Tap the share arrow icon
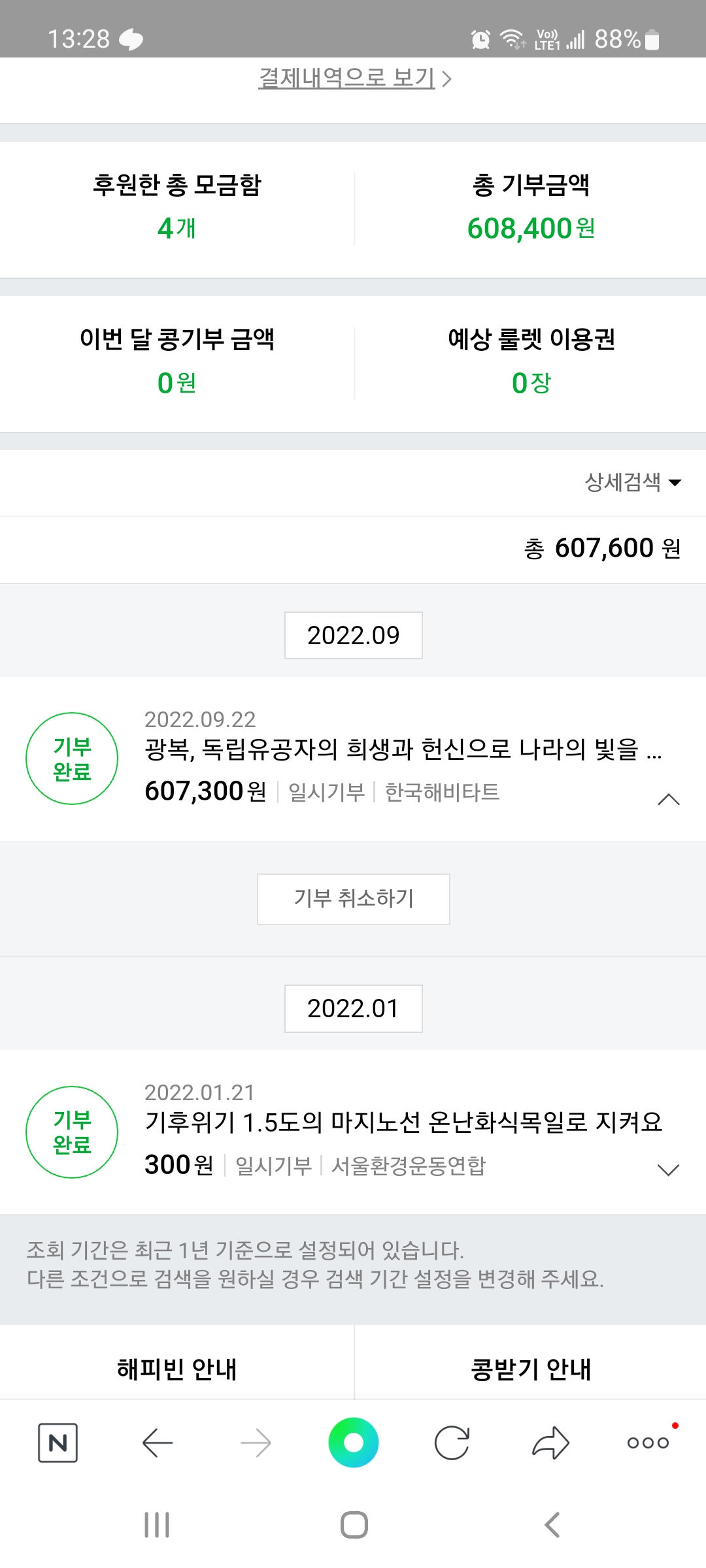Screen dimensions: 706x1568 pyautogui.click(x=550, y=1443)
